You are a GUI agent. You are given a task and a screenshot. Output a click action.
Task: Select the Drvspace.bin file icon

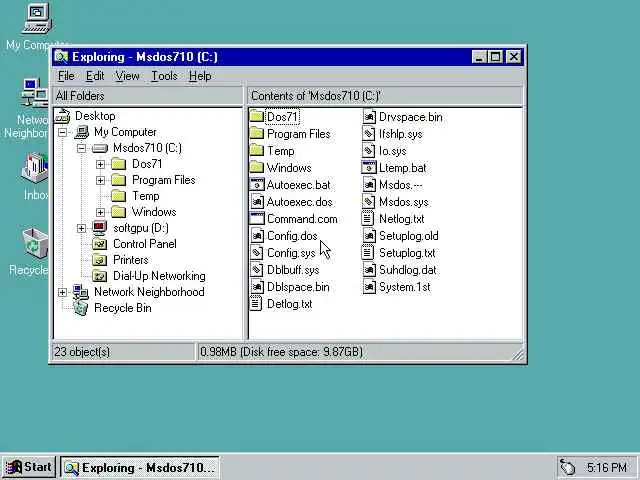coord(369,117)
